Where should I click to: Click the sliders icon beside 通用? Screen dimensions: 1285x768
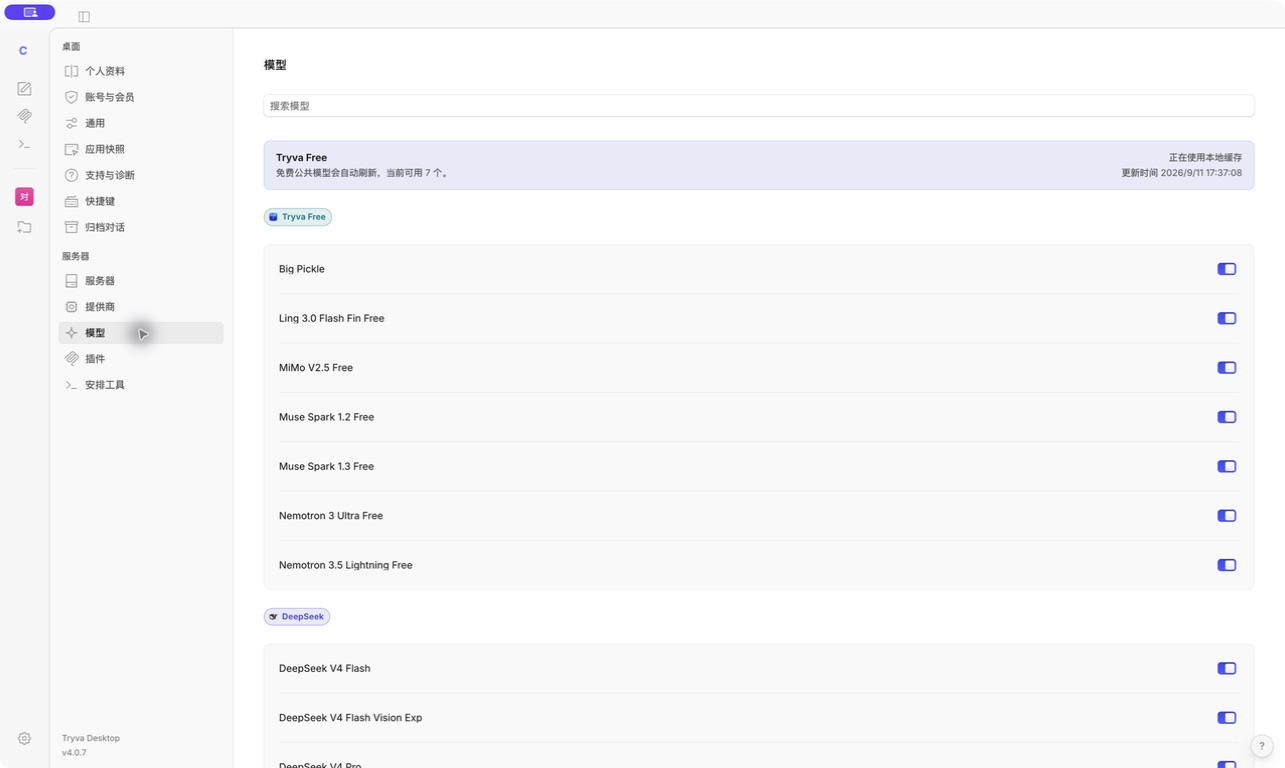pyautogui.click(x=71, y=123)
